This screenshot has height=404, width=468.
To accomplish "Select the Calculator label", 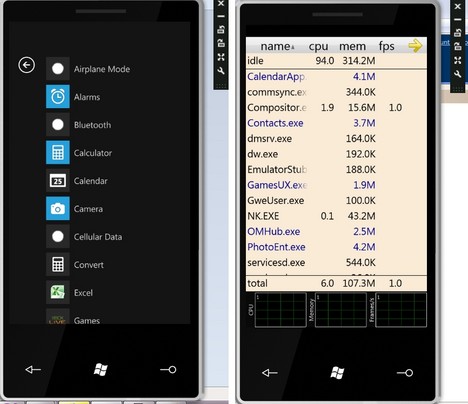I will coord(93,153).
